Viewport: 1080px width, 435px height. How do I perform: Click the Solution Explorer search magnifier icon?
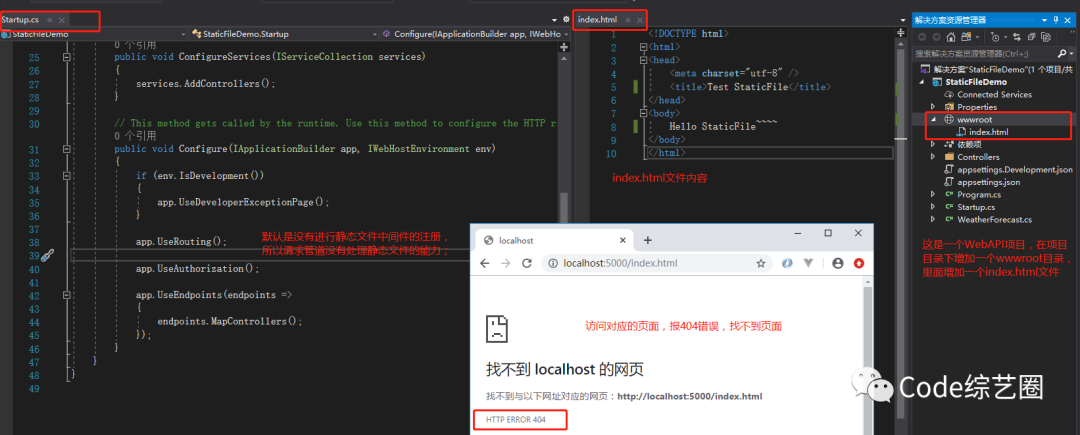pos(1061,53)
